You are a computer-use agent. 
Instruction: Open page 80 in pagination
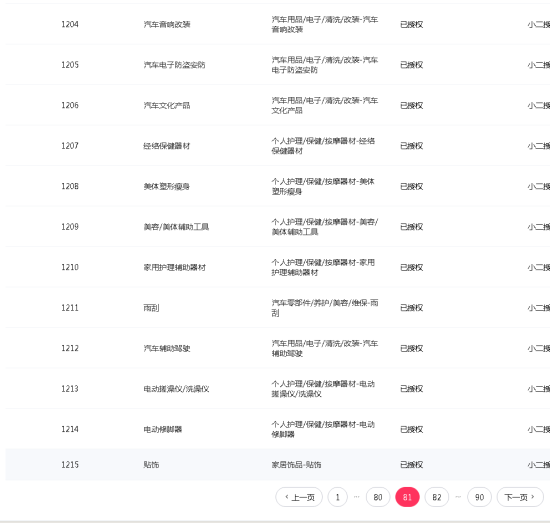378,497
